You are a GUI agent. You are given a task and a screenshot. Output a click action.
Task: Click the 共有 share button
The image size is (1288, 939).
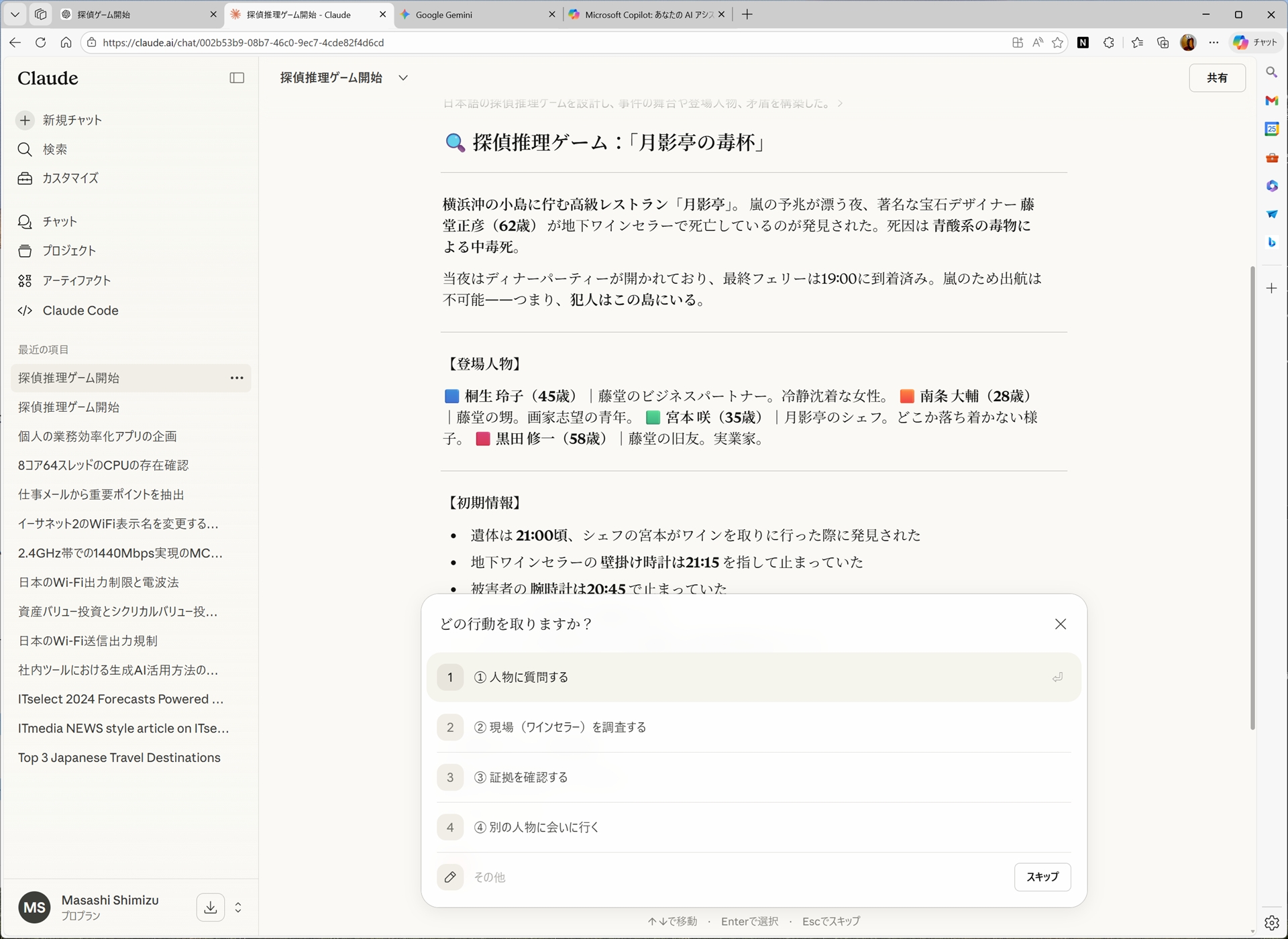(1217, 78)
